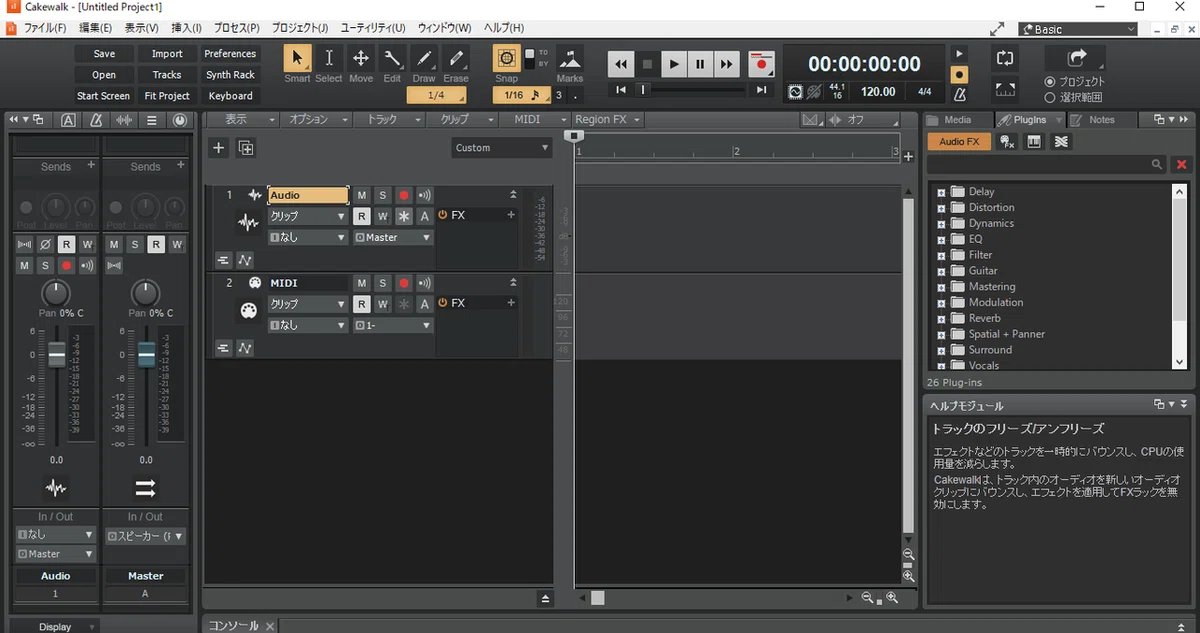Pause the transport
The height and width of the screenshot is (633, 1200).
coord(700,64)
